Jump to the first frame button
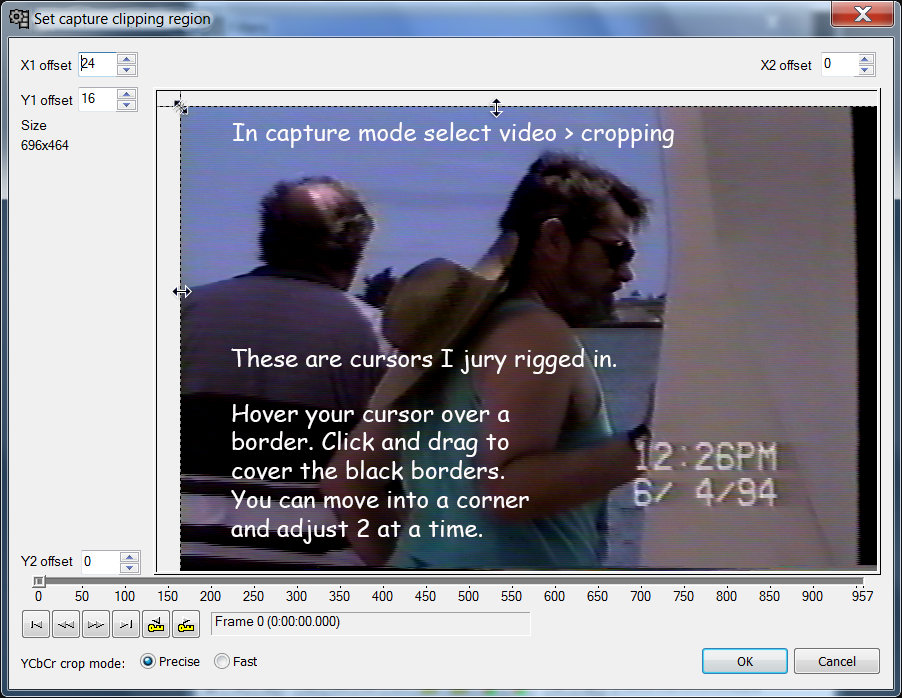This screenshot has height=698, width=902. pos(36,624)
